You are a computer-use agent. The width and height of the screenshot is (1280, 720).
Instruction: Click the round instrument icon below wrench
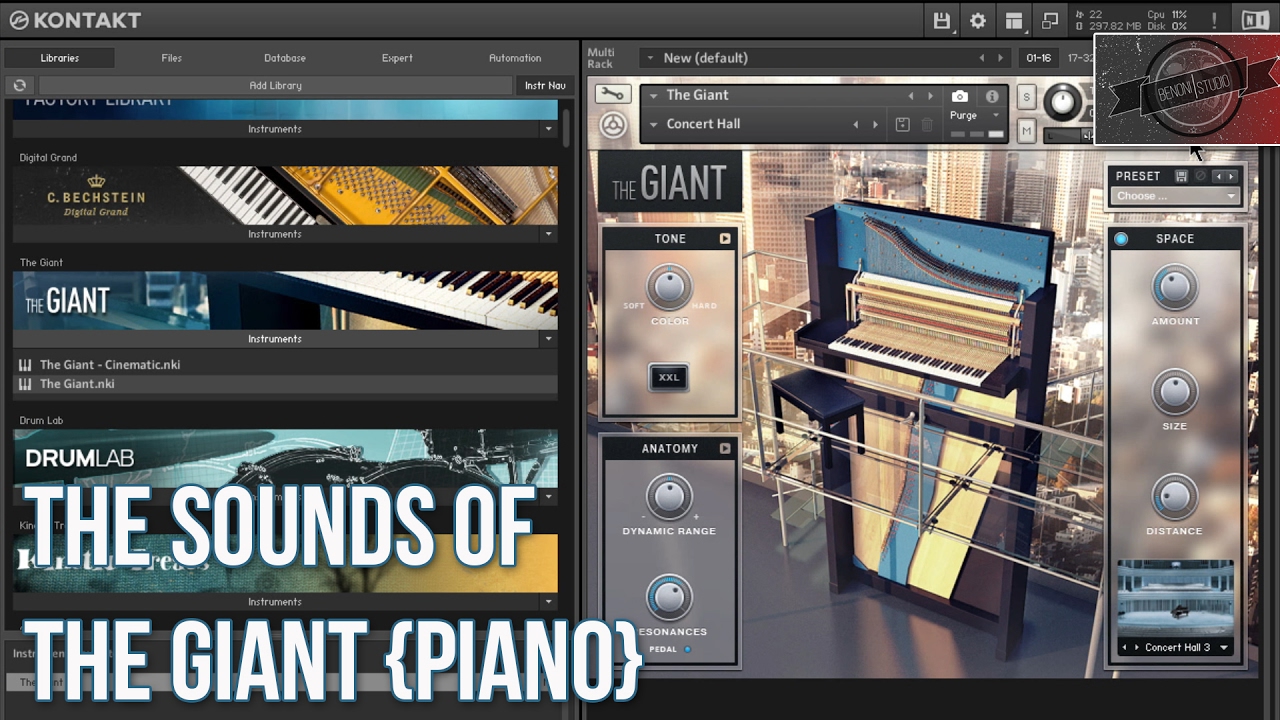(613, 125)
